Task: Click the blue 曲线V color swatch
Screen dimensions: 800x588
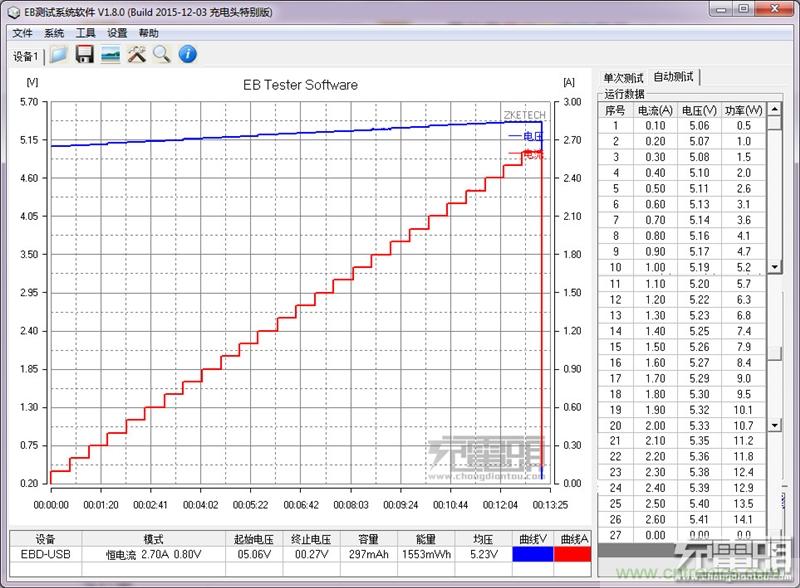Action: (530, 553)
